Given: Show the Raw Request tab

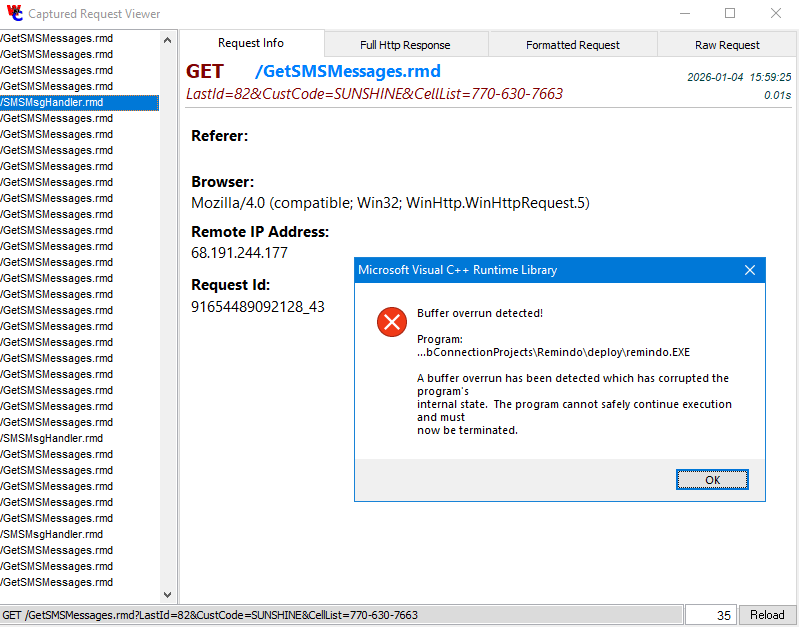Looking at the screenshot, I should click(x=727, y=45).
